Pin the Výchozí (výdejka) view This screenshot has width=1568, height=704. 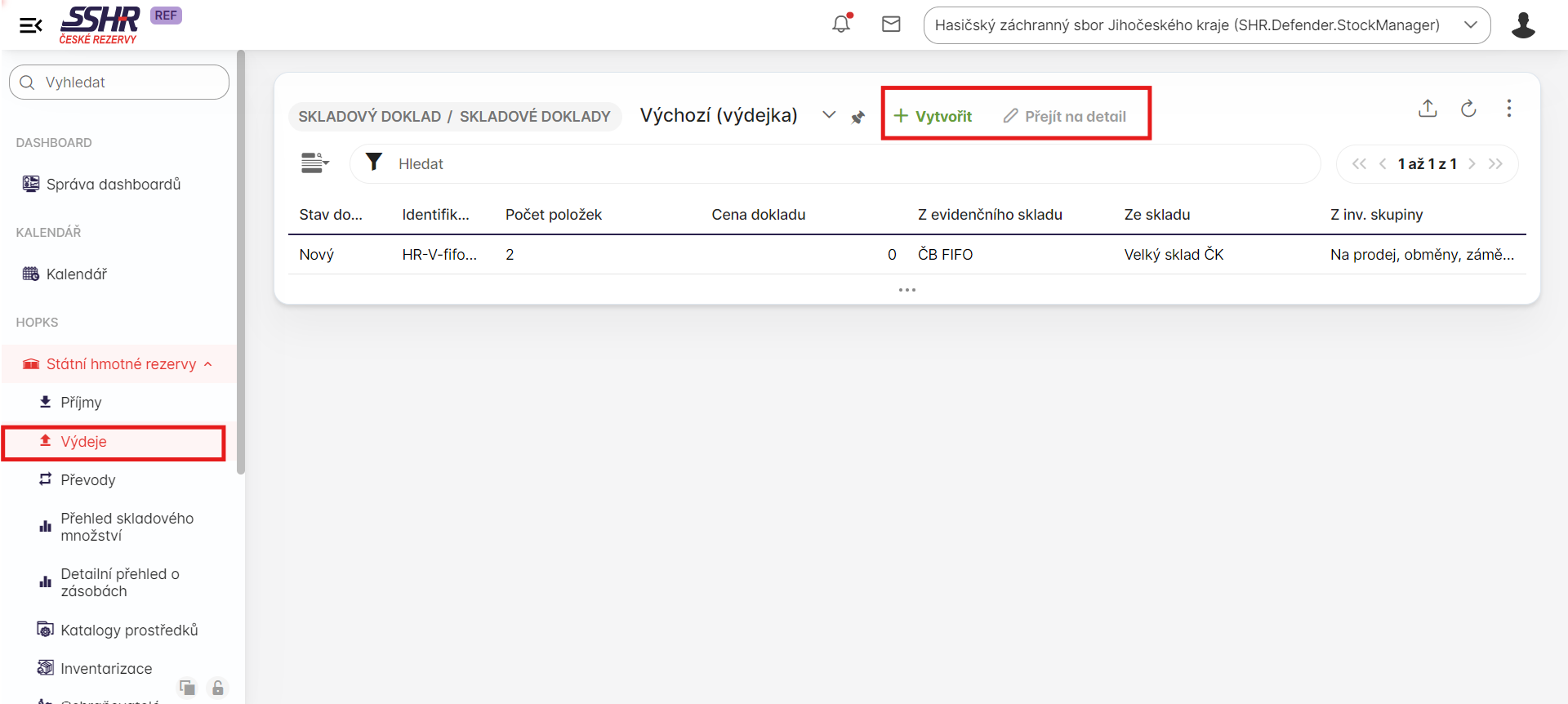tap(857, 118)
